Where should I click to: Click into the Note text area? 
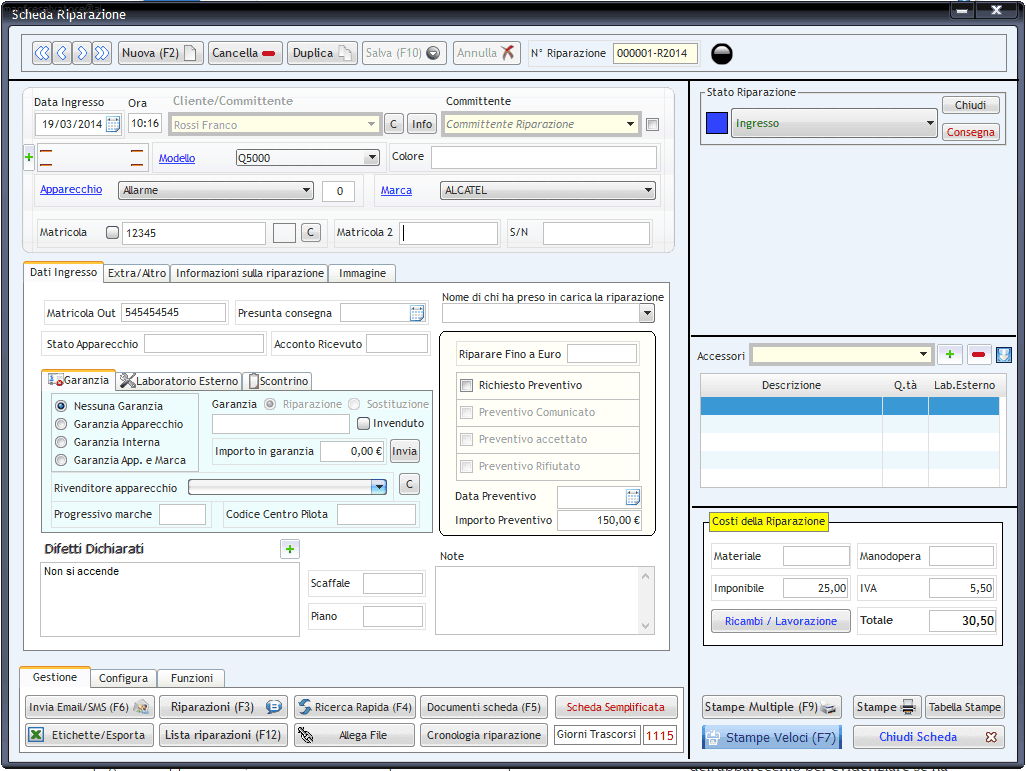[536, 600]
